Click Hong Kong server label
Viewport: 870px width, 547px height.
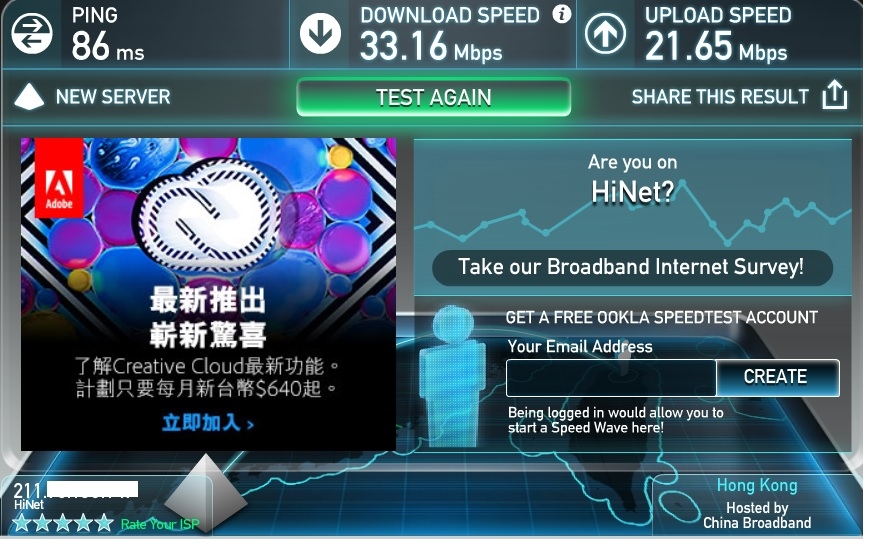point(757,485)
